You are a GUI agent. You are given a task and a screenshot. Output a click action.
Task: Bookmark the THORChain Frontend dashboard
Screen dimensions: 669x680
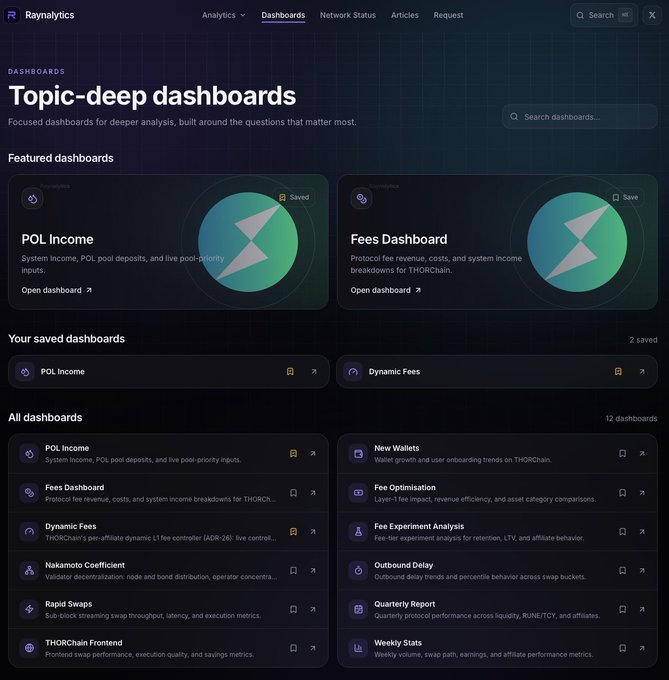[x=294, y=648]
